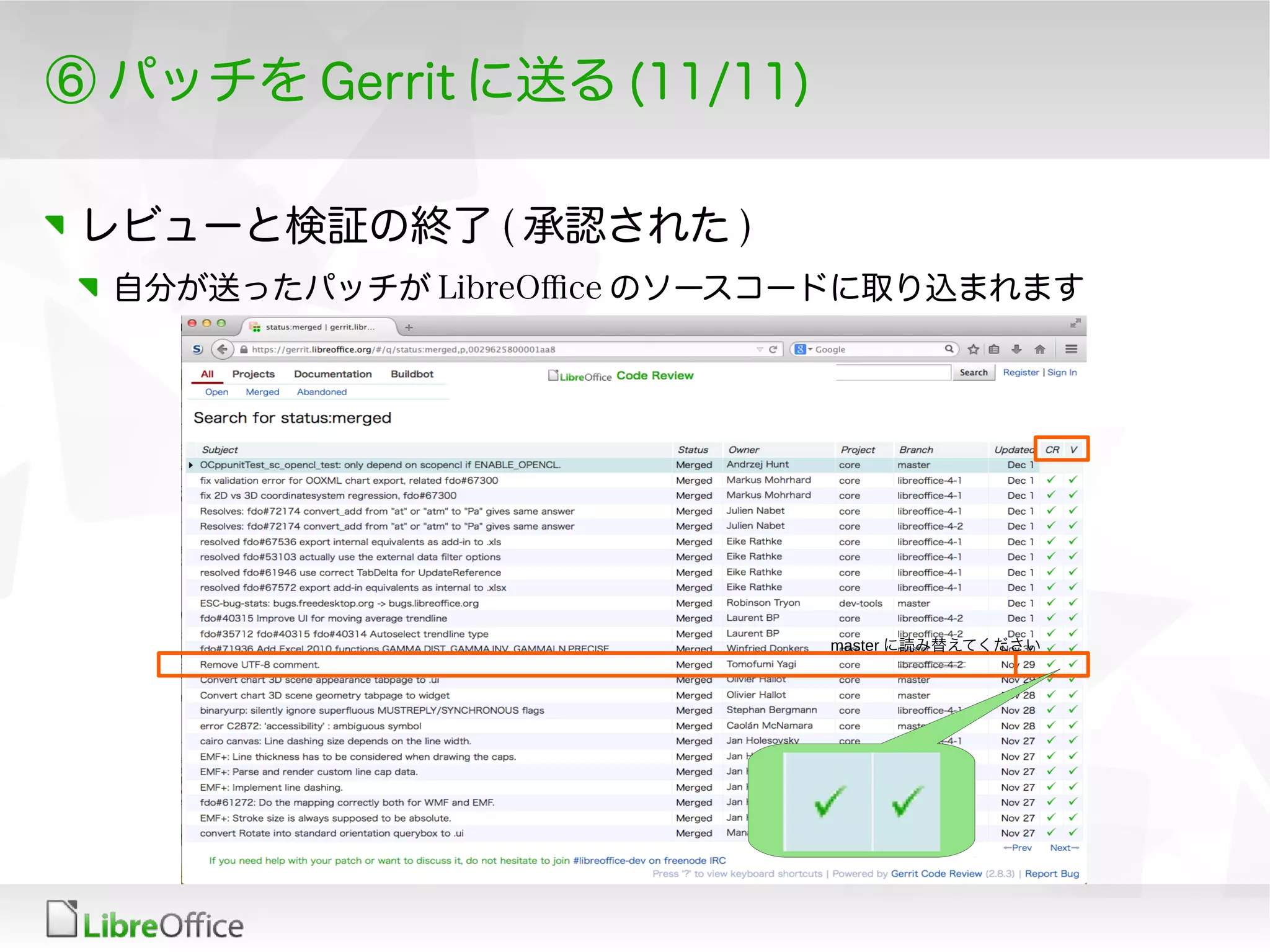Click the Gerrit search input field
Screen dimensions: 1270x952
(893, 372)
